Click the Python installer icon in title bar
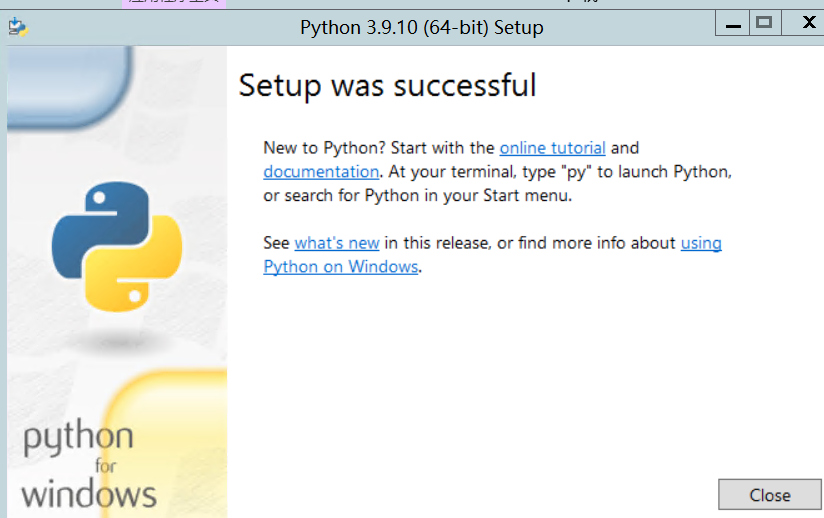824x518 pixels. pyautogui.click(x=18, y=26)
